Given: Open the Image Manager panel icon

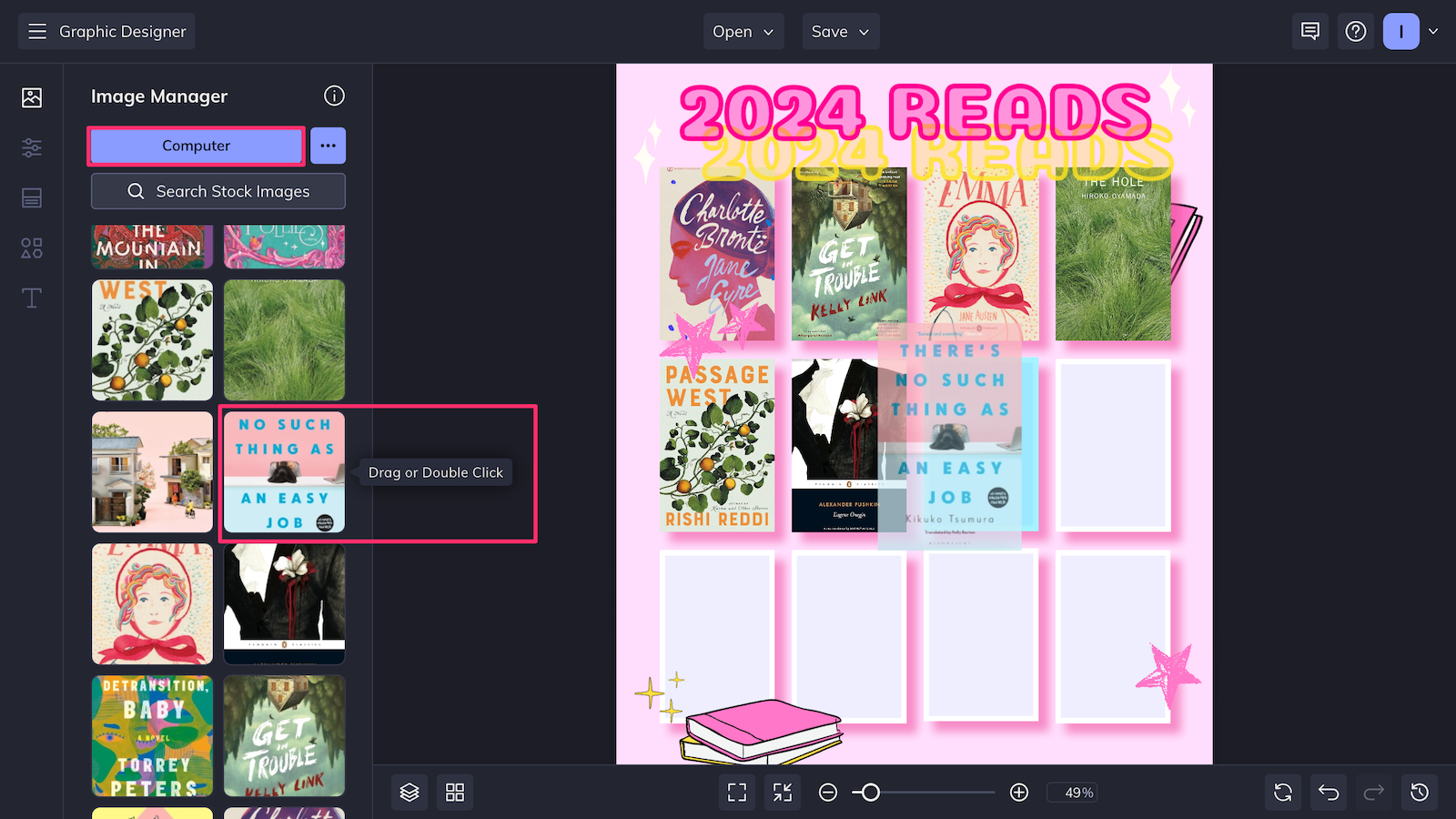Looking at the screenshot, I should 31,96.
